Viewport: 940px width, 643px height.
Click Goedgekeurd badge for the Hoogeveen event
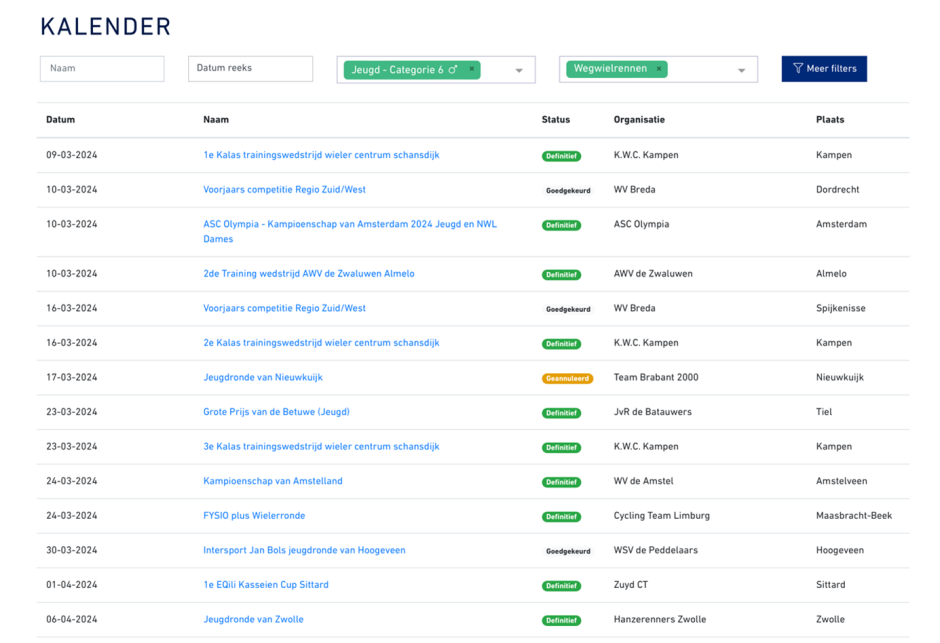[x=567, y=552]
